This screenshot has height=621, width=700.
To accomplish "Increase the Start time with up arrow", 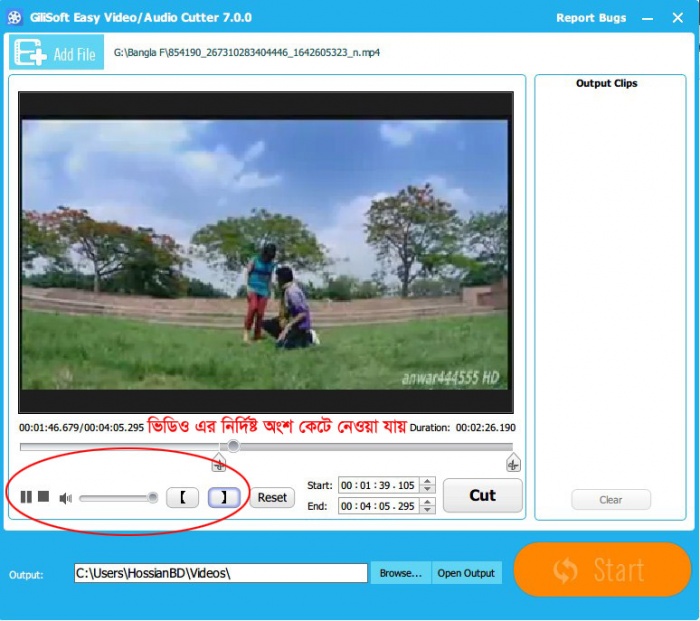I will (x=428, y=481).
